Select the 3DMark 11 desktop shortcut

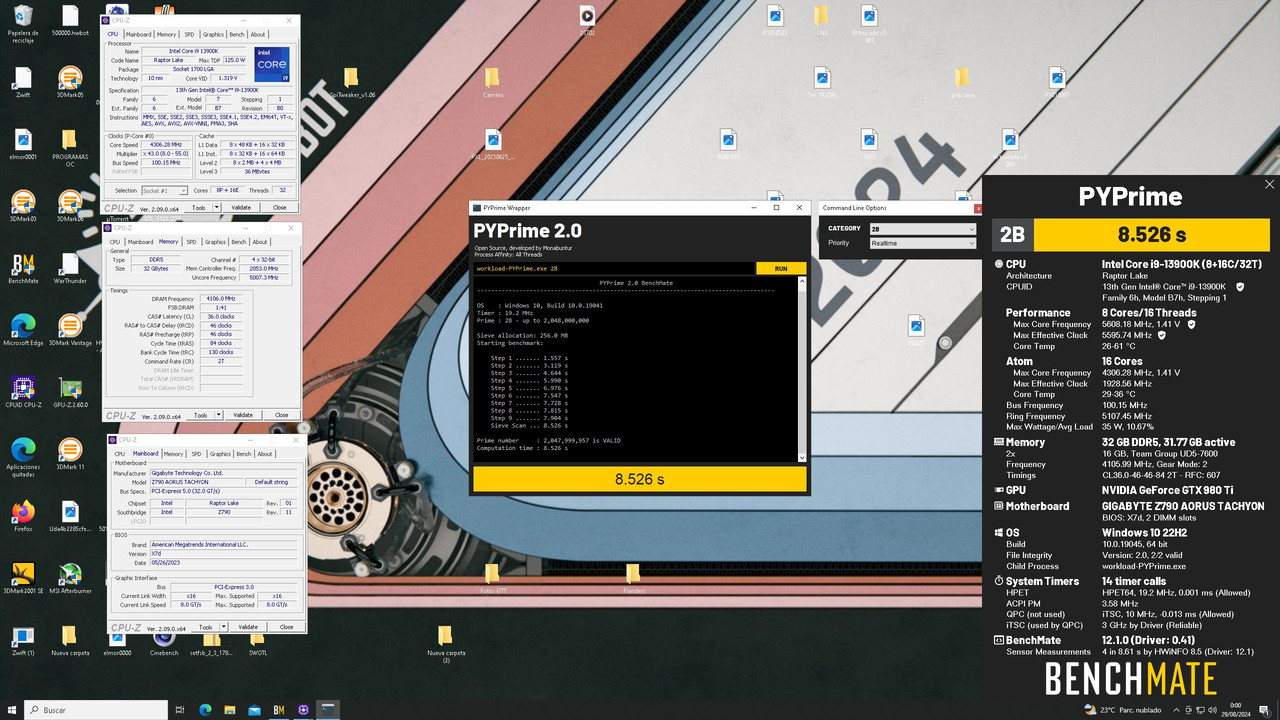[69, 455]
